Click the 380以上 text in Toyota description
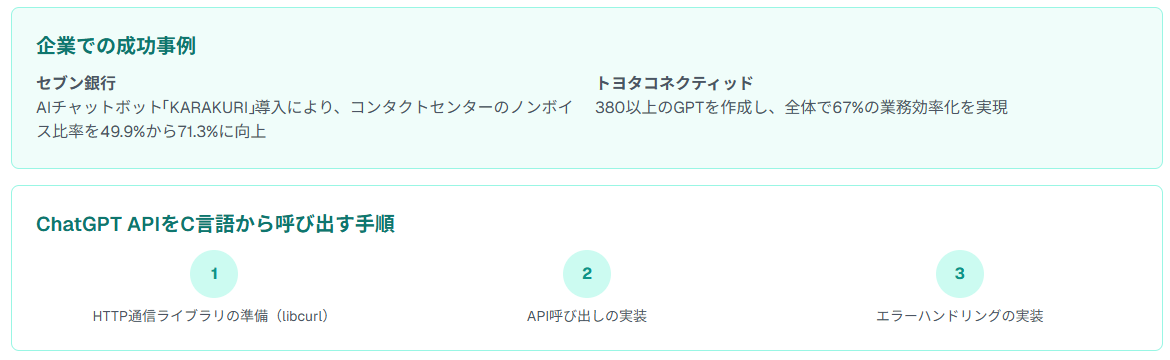Image resolution: width=1170 pixels, height=360 pixels. pos(625,108)
